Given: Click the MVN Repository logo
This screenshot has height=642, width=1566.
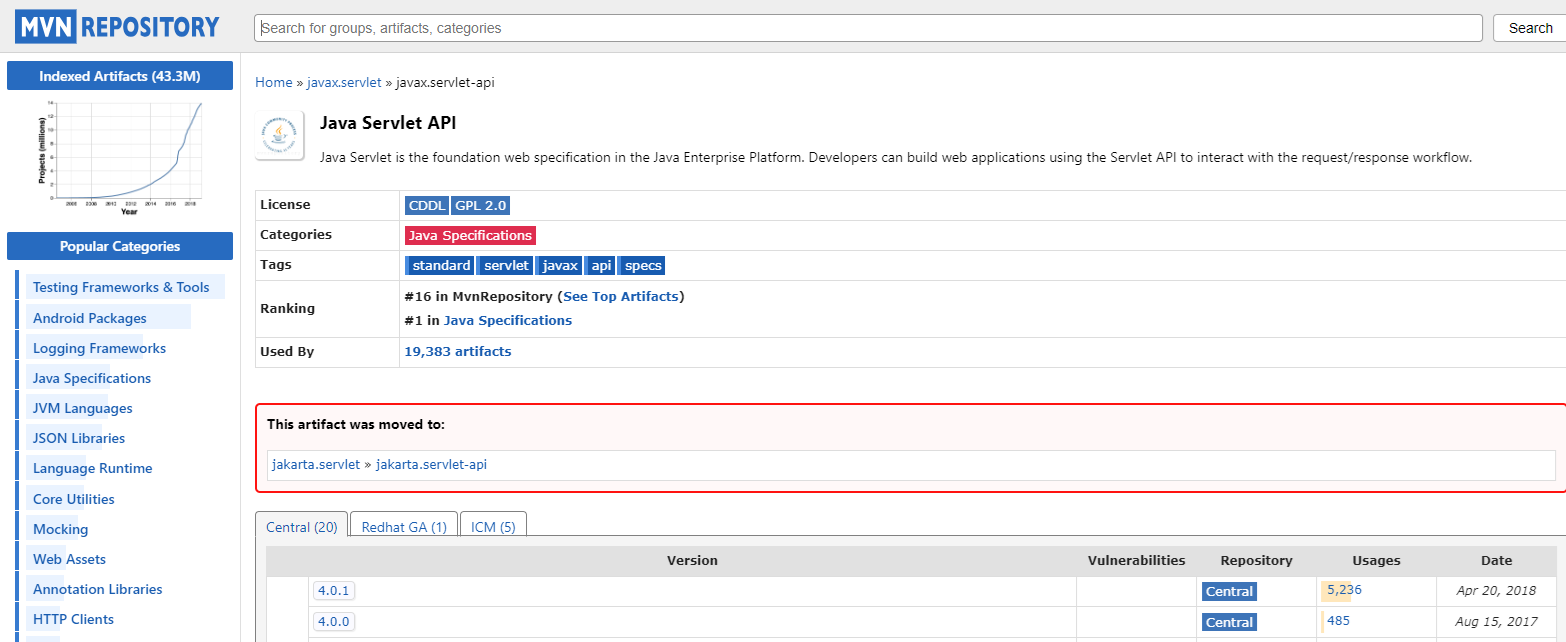Looking at the screenshot, I should point(116,26).
